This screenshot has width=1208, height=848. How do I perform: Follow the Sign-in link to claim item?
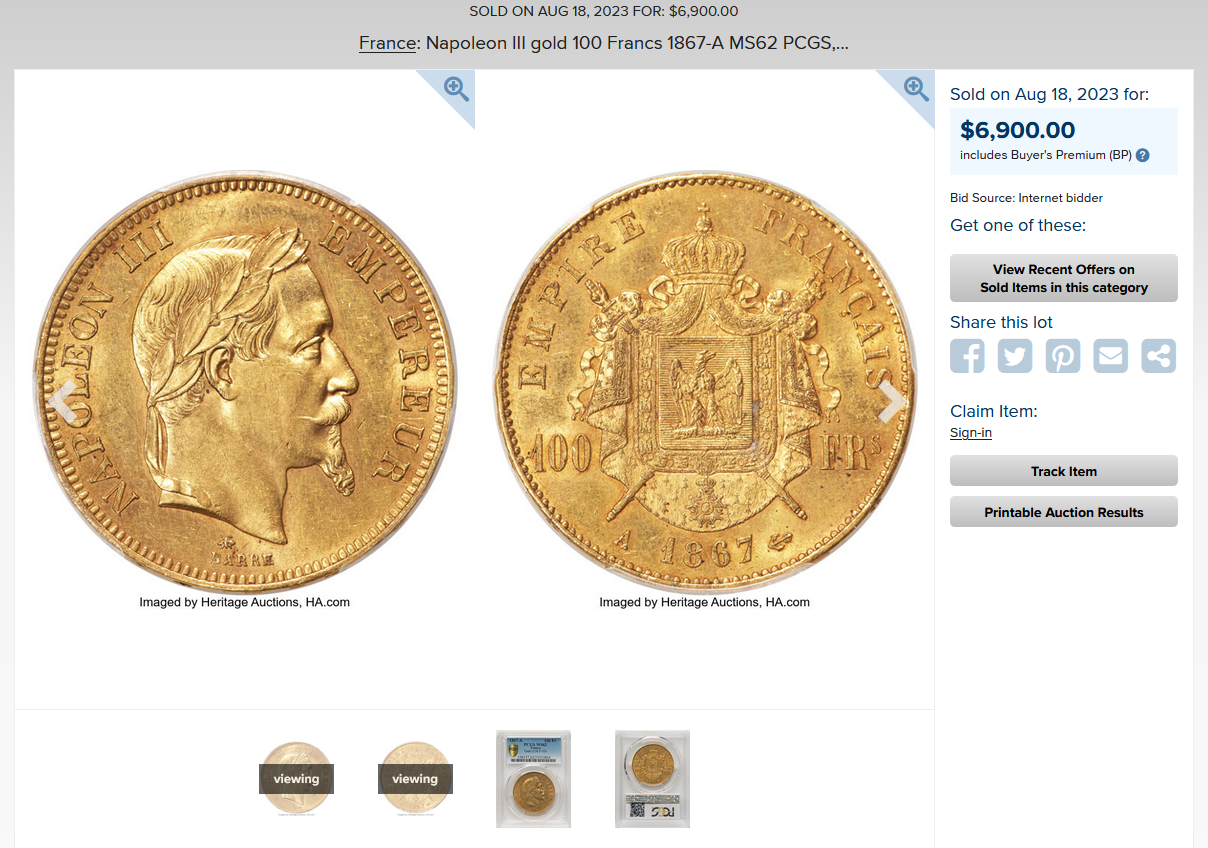tap(971, 433)
